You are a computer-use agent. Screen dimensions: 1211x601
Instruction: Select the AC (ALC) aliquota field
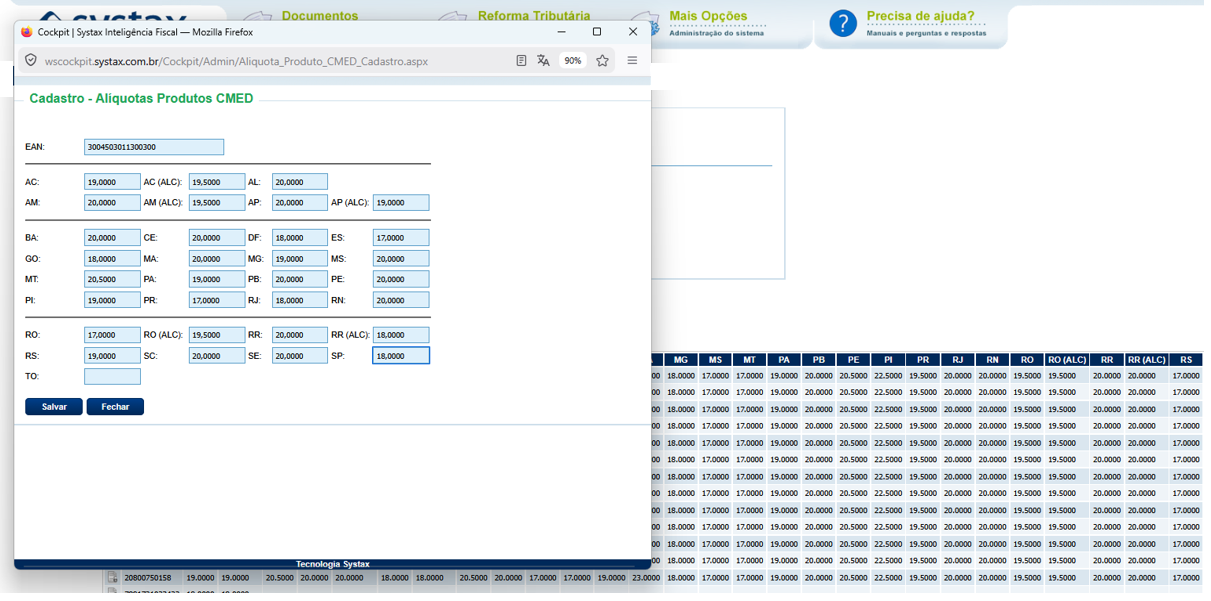(217, 182)
